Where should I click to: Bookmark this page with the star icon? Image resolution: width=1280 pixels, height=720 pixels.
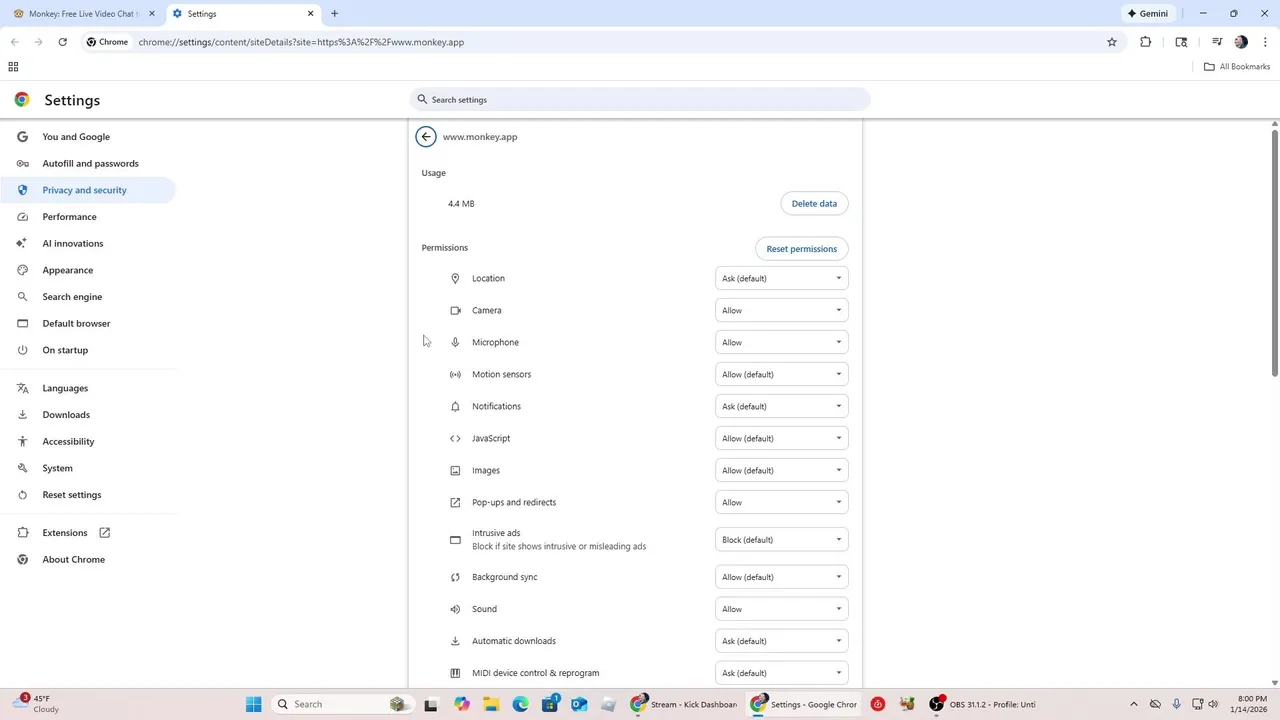1111,42
